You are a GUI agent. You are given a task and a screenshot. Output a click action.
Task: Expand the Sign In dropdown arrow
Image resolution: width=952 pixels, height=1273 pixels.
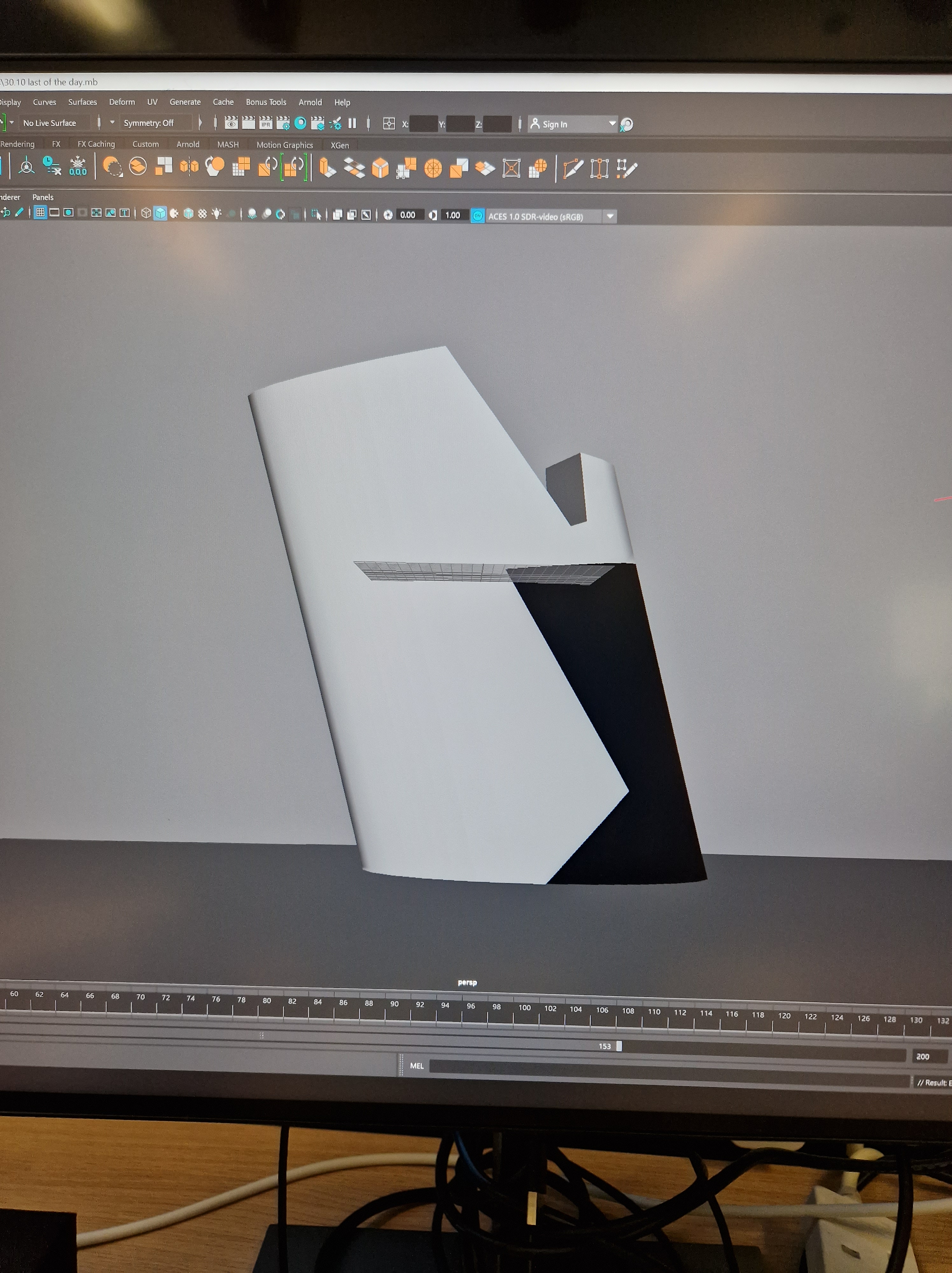(612, 123)
